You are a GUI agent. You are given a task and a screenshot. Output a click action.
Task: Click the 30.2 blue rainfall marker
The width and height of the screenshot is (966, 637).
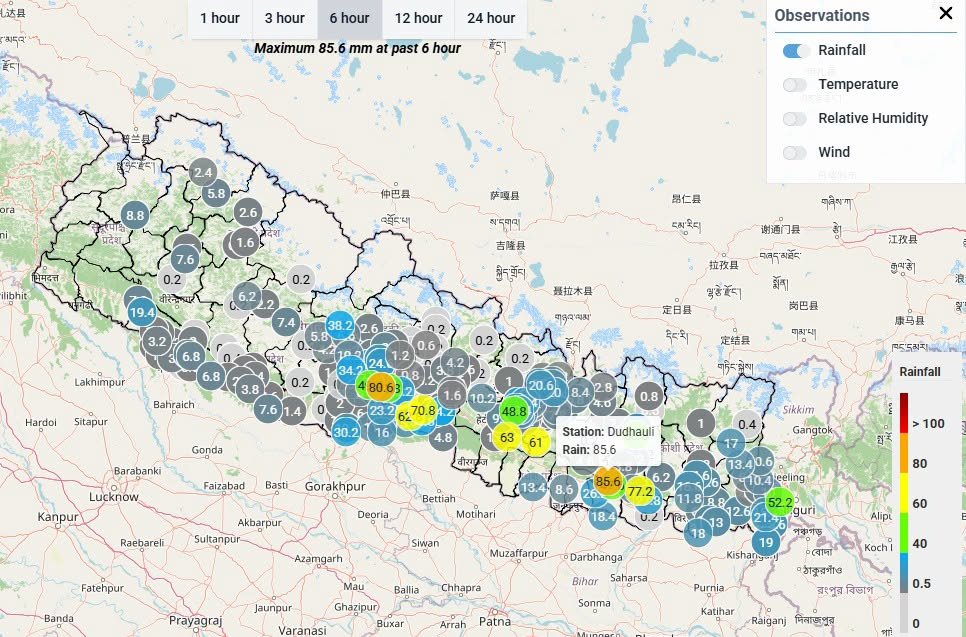click(x=346, y=432)
